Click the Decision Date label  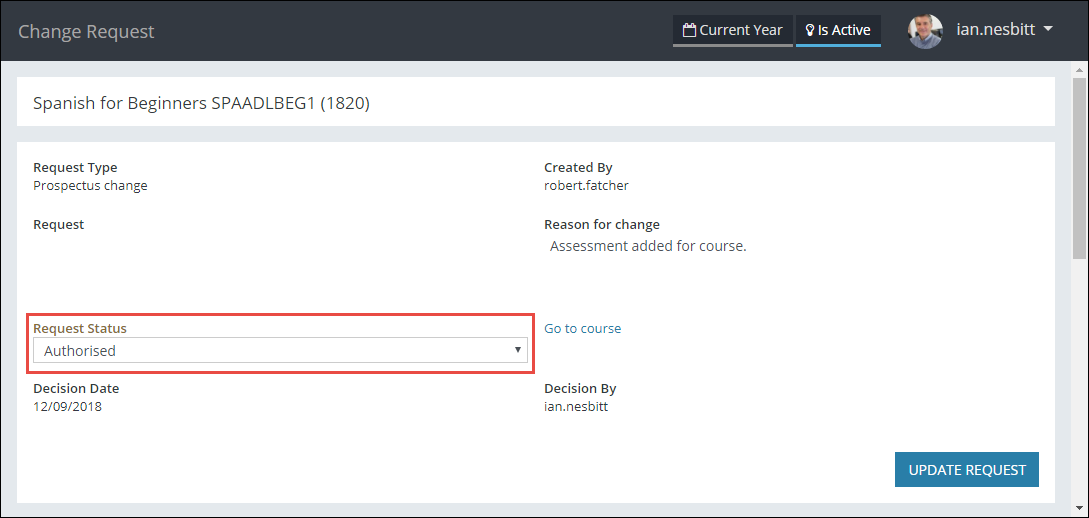point(76,389)
